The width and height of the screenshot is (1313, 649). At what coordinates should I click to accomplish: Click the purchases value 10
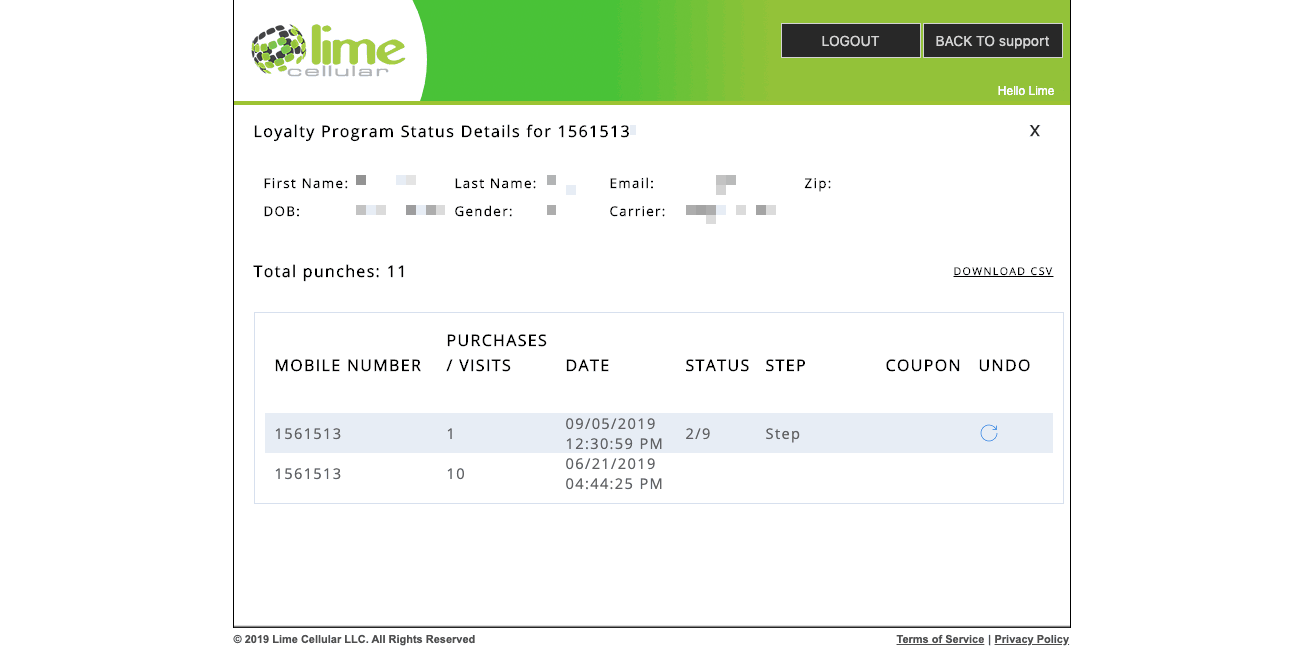[456, 474]
